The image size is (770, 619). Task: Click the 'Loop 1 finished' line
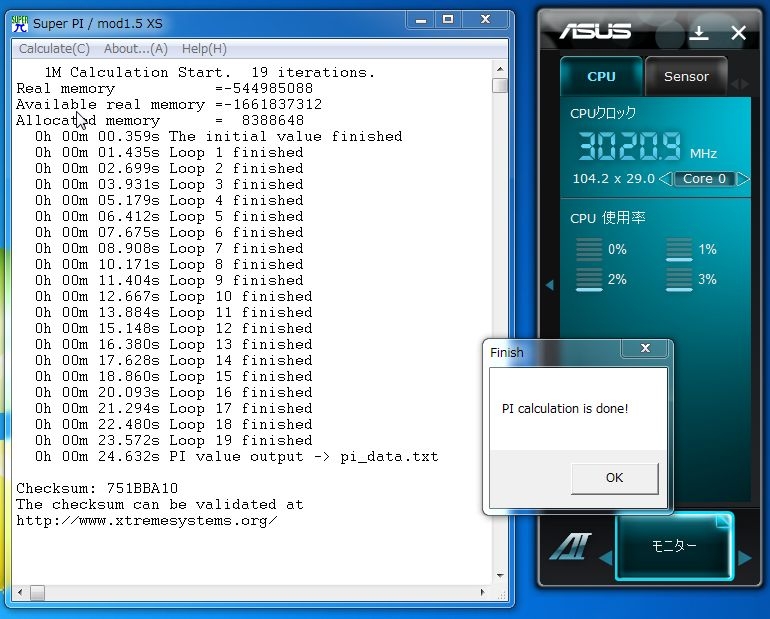pos(169,152)
